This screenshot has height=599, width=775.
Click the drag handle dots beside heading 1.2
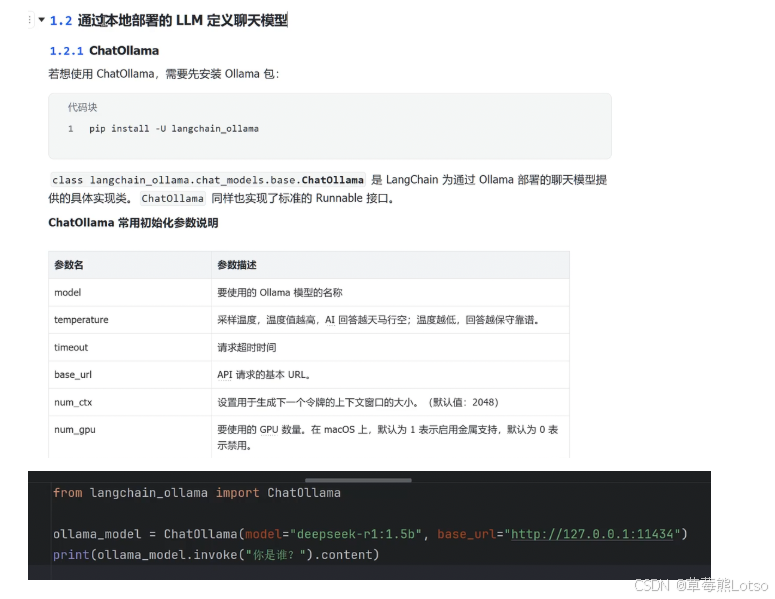click(x=30, y=20)
